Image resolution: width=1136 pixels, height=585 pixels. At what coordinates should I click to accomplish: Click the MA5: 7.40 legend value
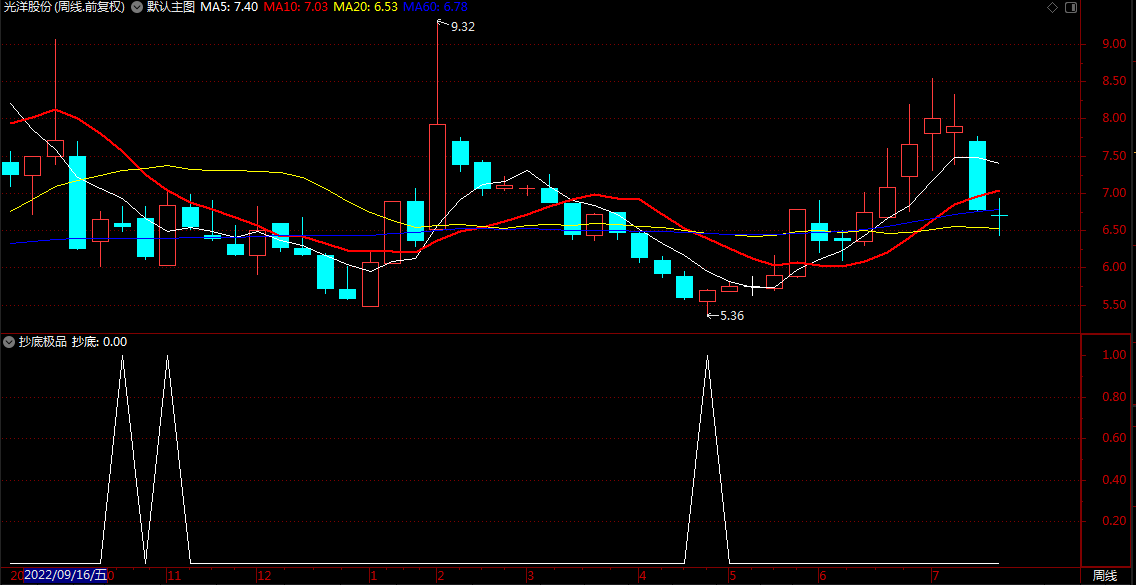click(x=229, y=7)
